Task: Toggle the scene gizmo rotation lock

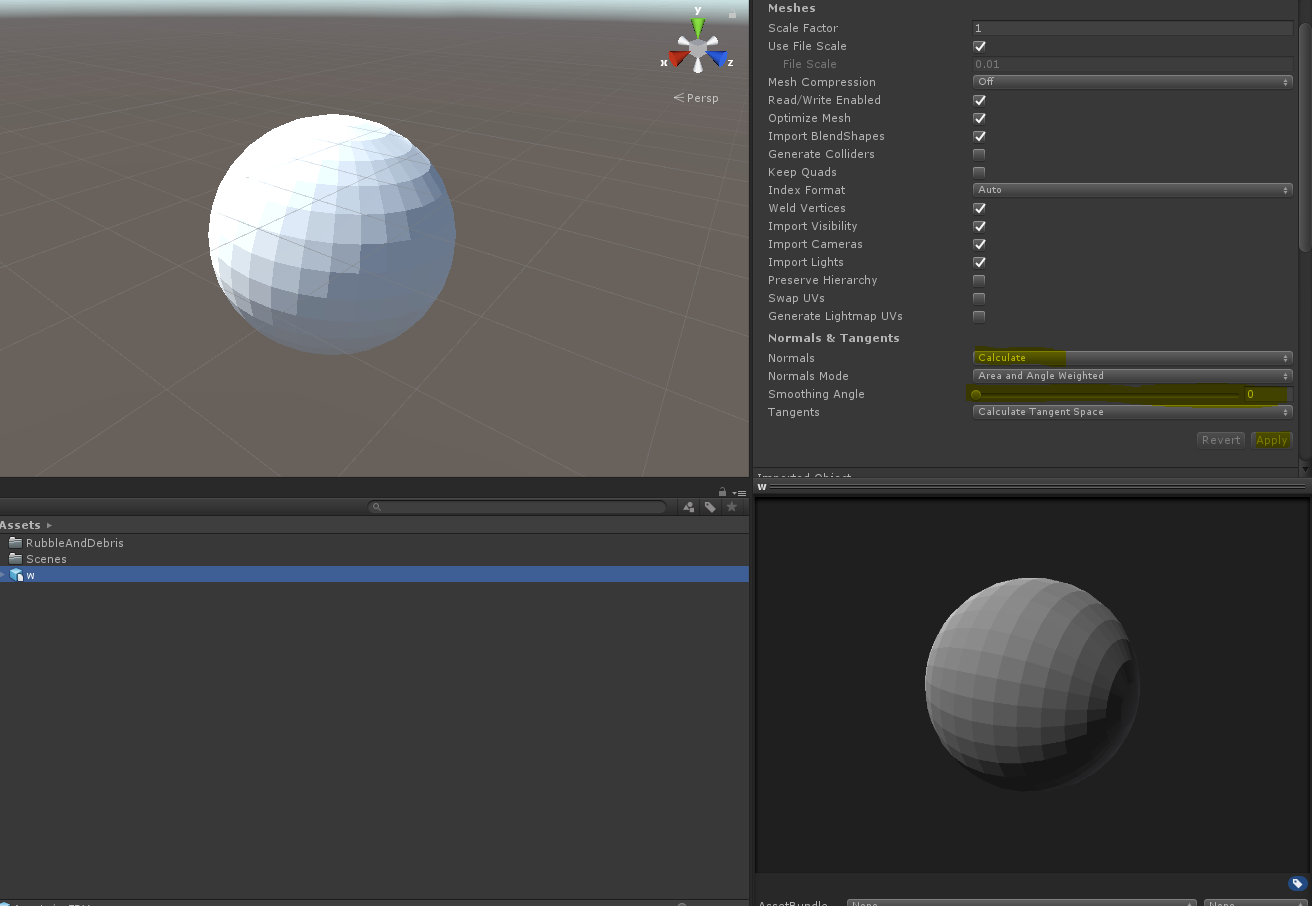Action: coord(732,14)
